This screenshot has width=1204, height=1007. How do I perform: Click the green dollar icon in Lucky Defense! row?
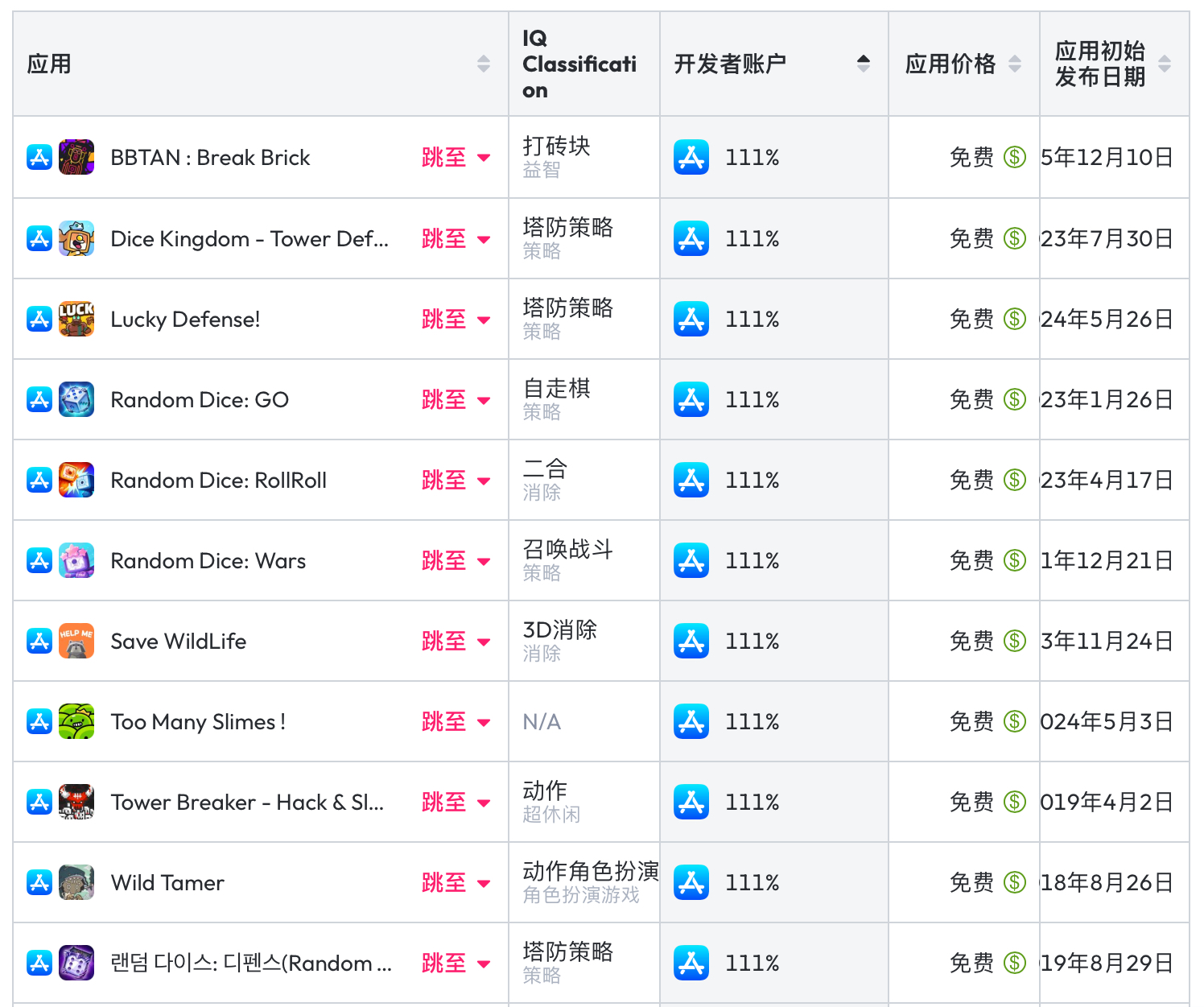[1015, 319]
